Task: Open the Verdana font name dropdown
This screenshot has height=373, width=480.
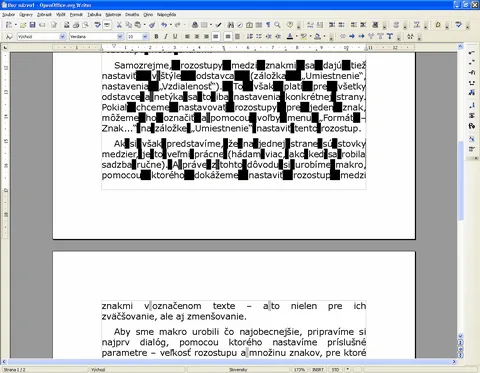Action: [120, 36]
